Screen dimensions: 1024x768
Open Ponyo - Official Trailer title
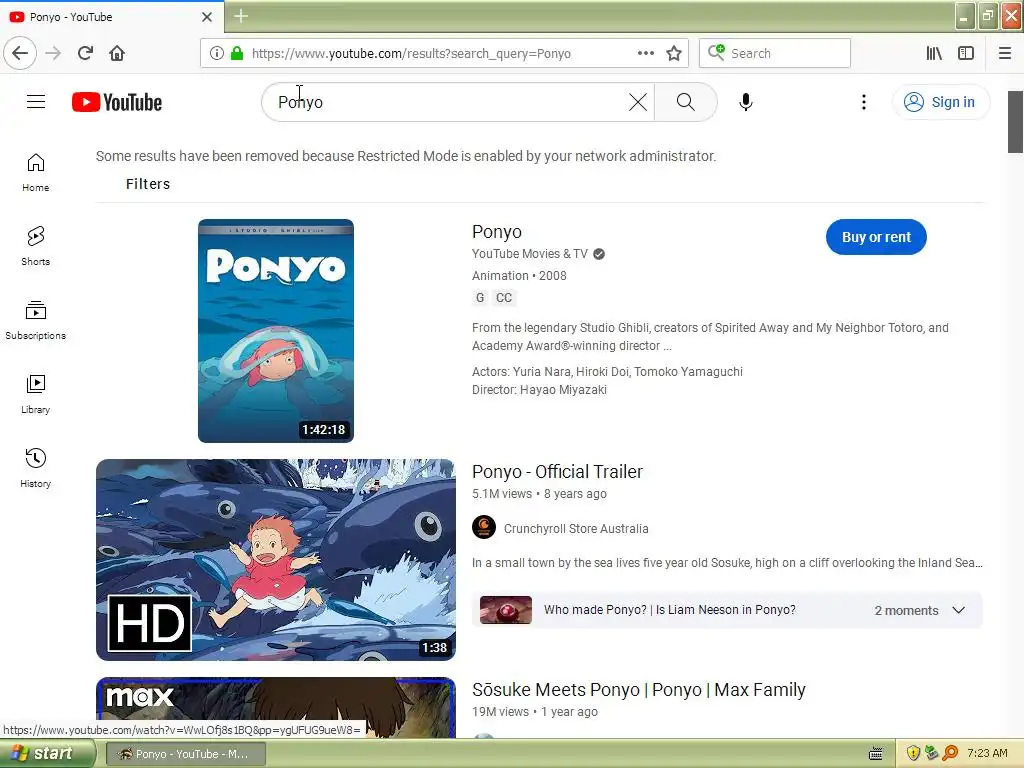[x=557, y=472]
